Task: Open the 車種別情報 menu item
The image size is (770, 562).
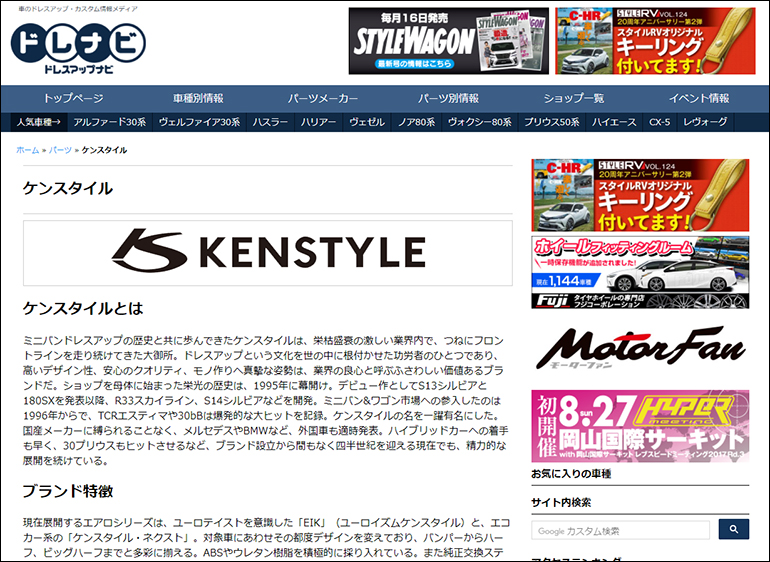Action: click(x=198, y=98)
